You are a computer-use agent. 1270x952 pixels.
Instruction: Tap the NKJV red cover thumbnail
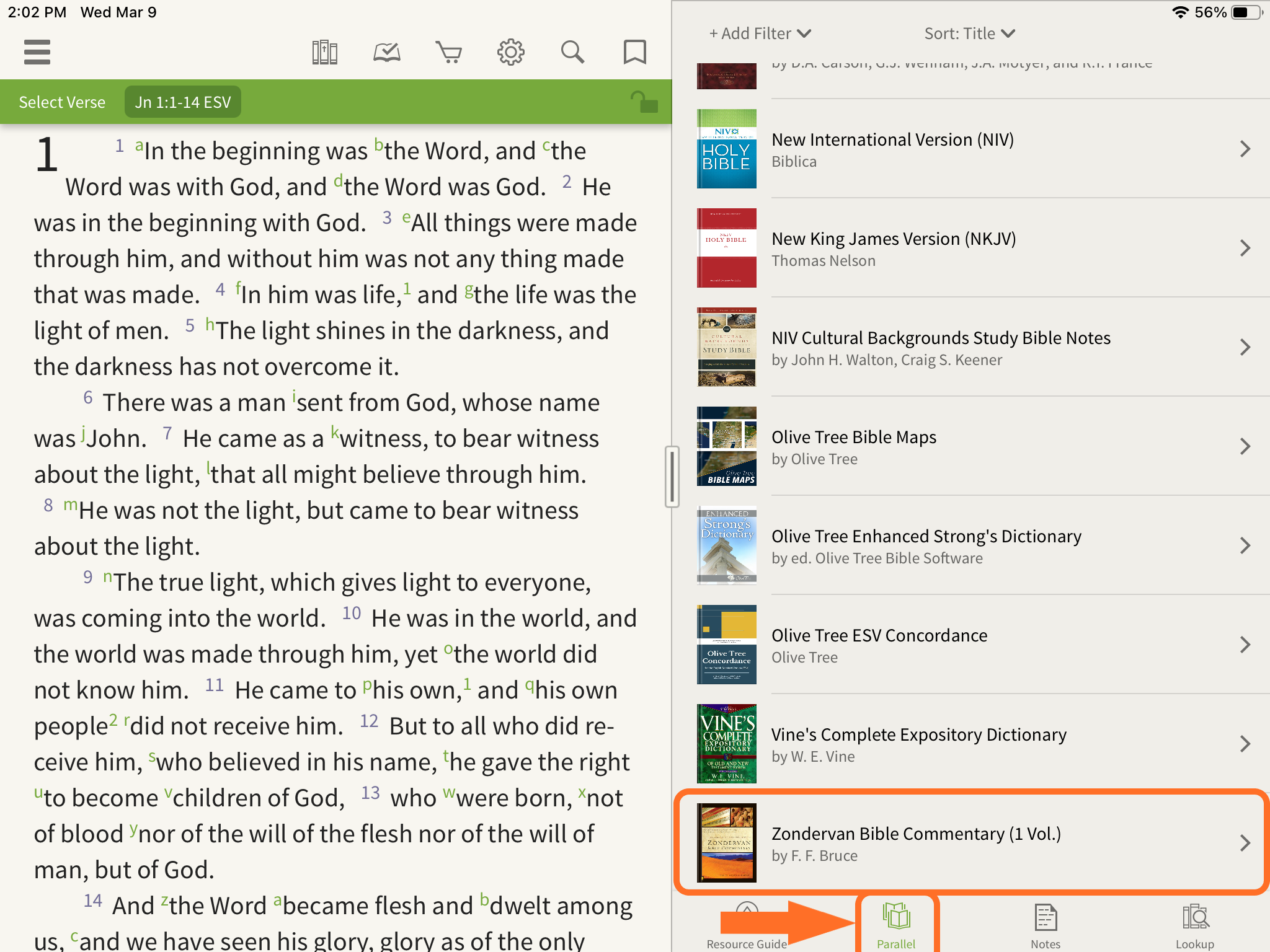(x=727, y=248)
